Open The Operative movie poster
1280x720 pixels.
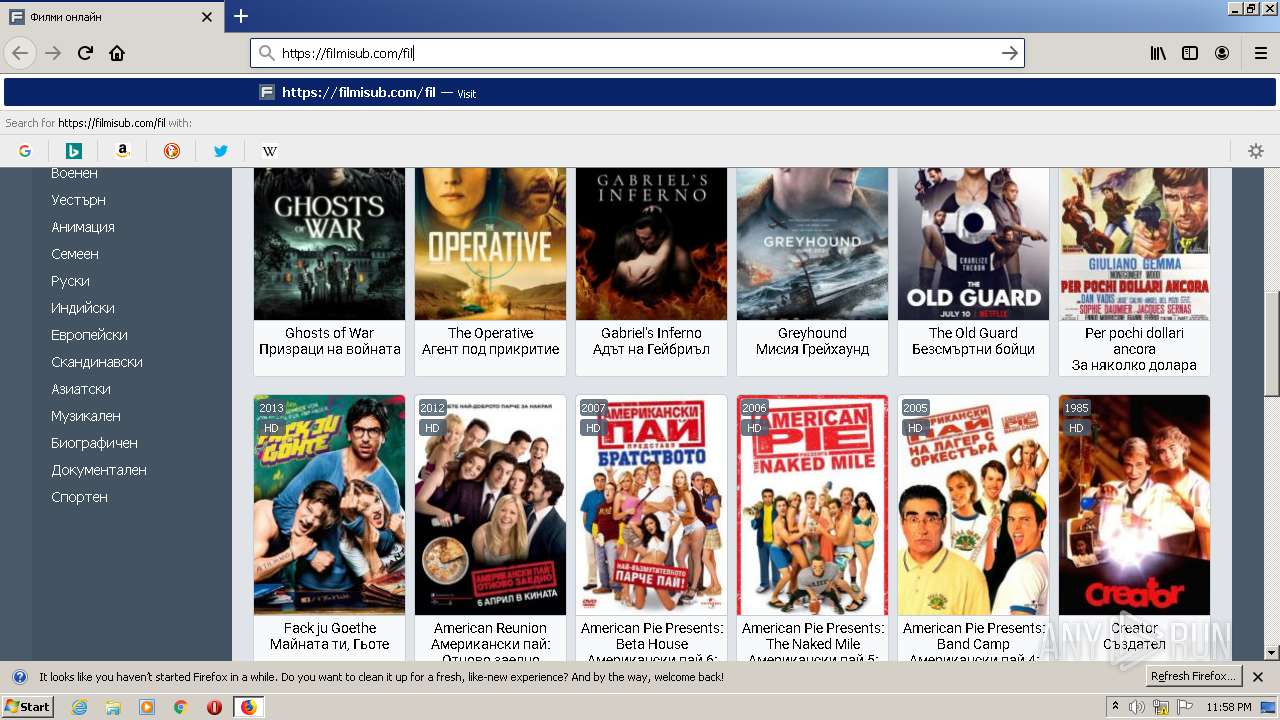490,244
